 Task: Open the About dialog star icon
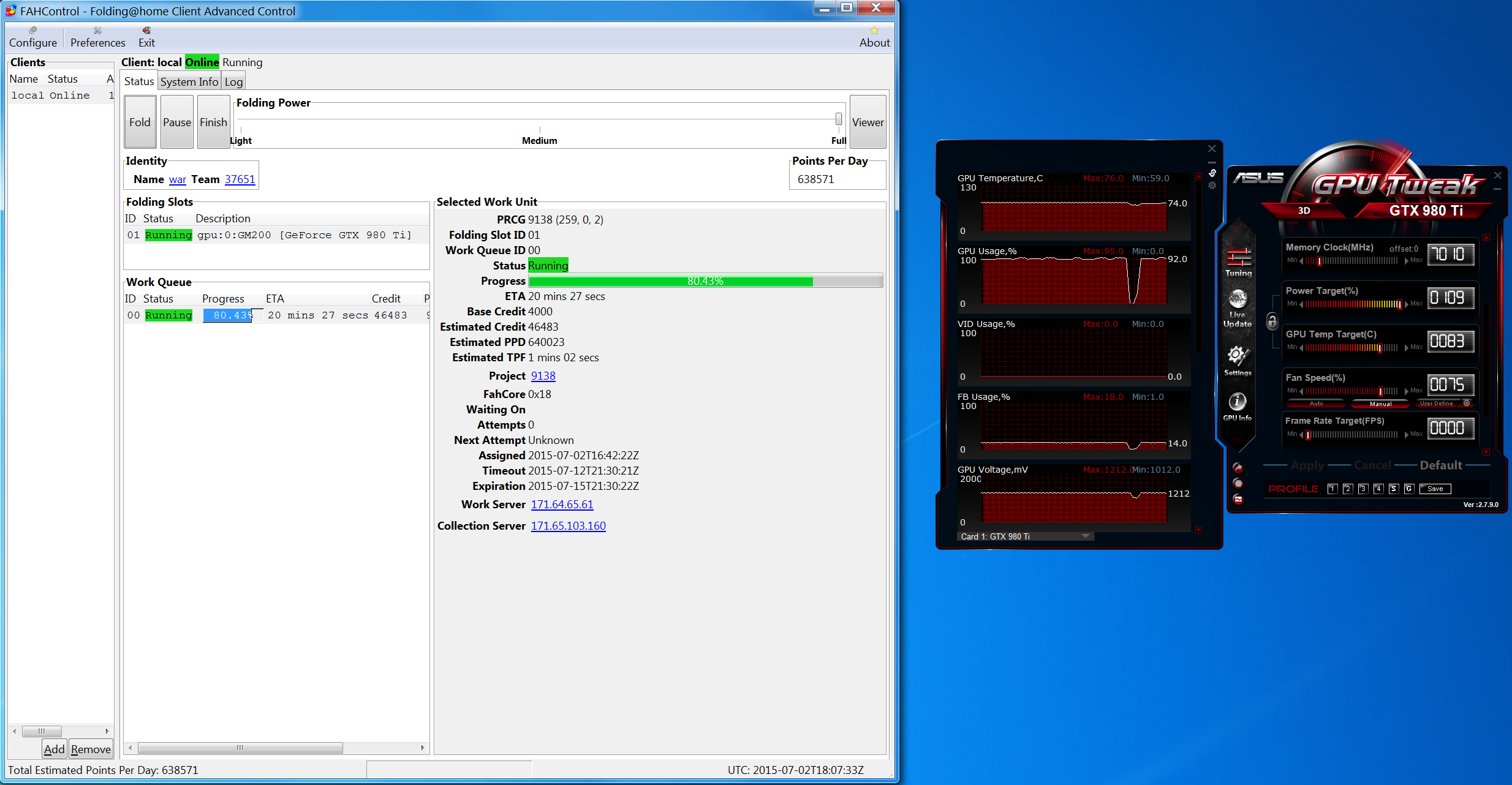(874, 31)
